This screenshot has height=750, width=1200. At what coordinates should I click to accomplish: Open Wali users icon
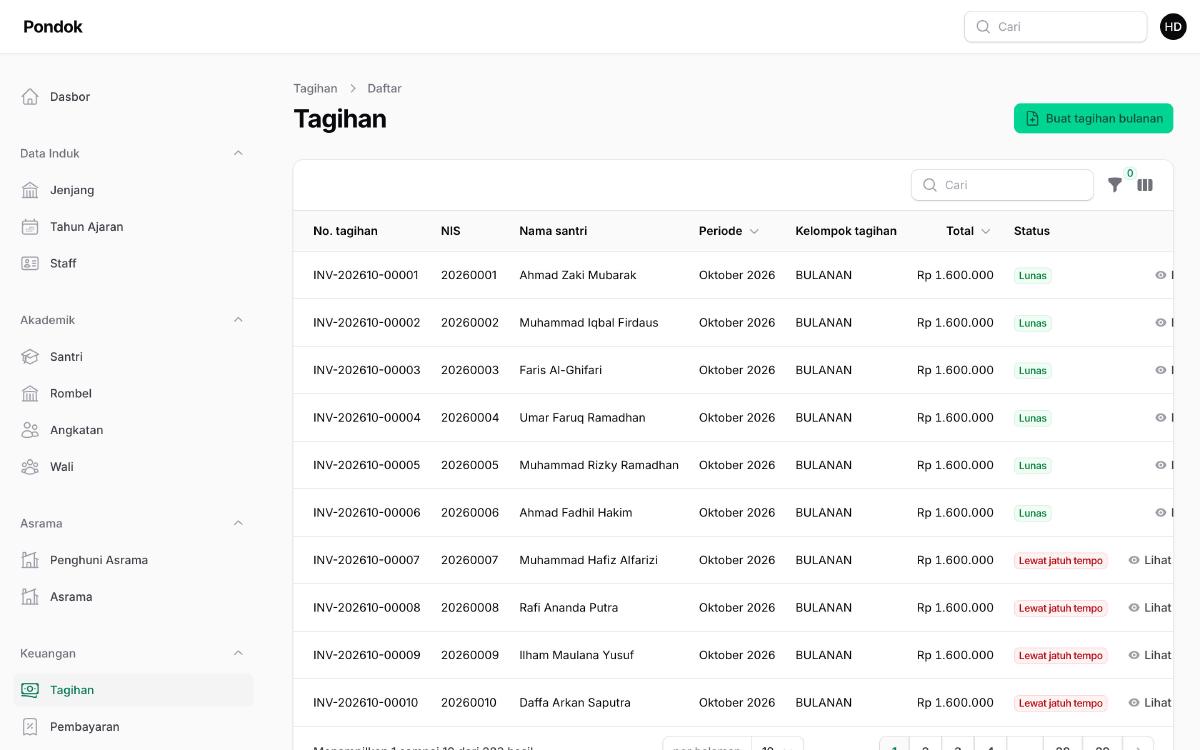pyautogui.click(x=30, y=467)
